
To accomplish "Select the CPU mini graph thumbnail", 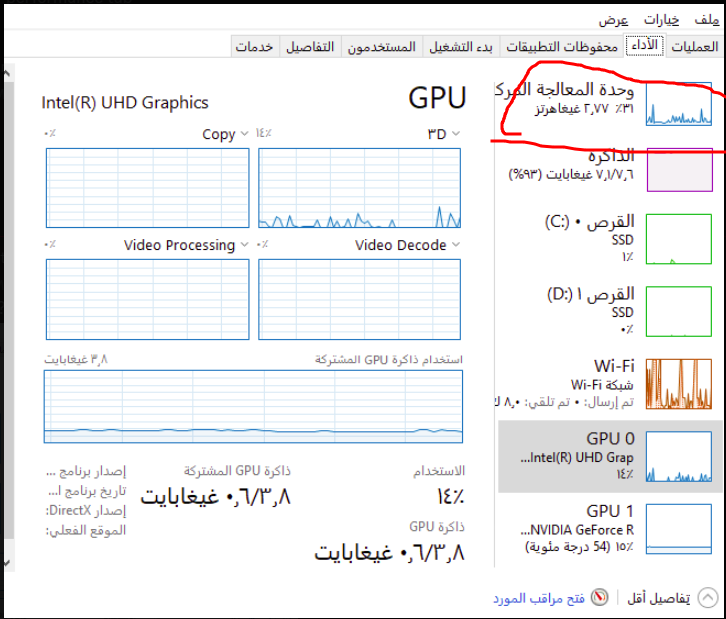I will [x=679, y=103].
